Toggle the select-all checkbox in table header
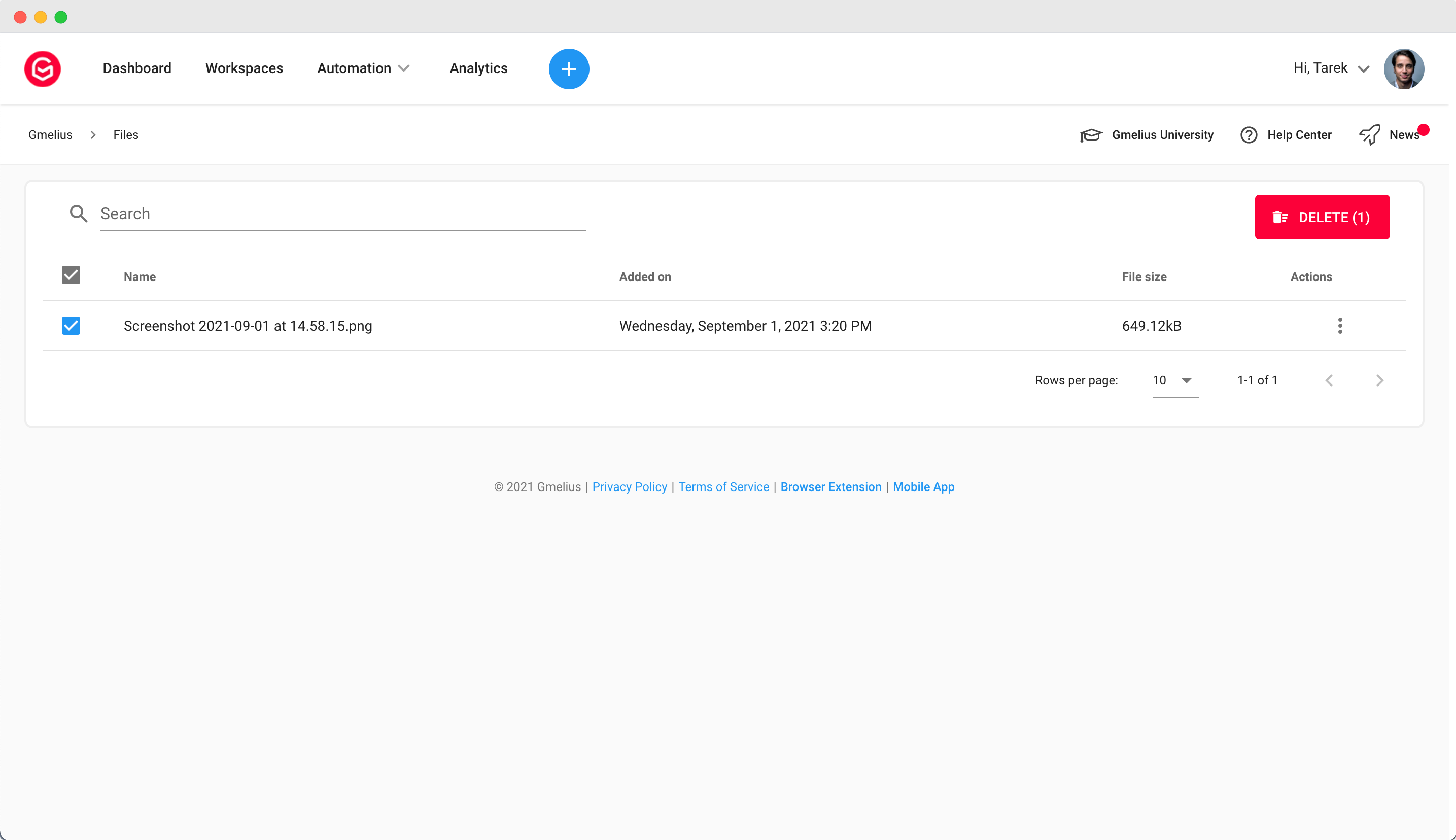The height and width of the screenshot is (840, 1456). point(71,275)
